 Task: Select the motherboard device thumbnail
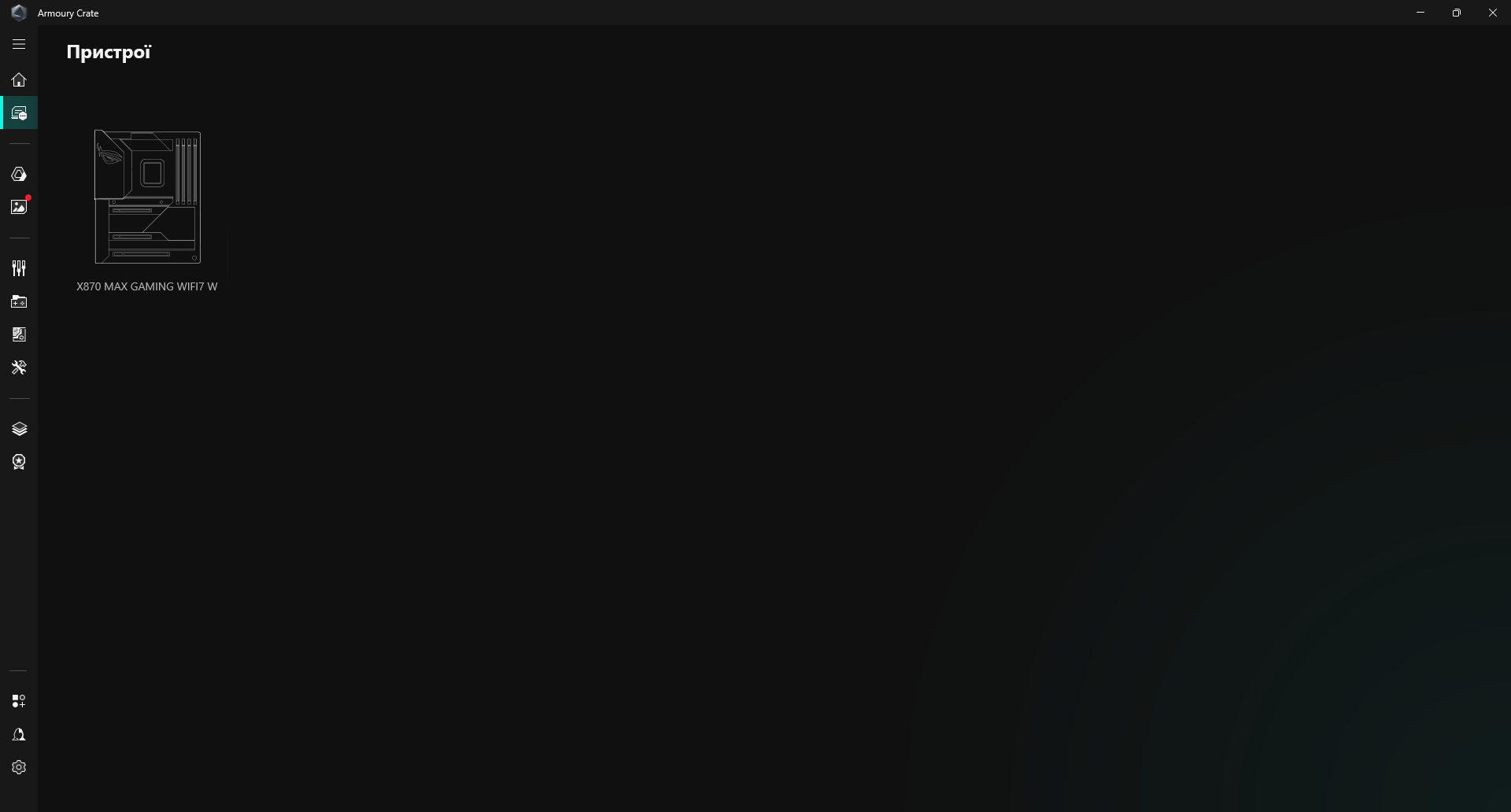147,197
